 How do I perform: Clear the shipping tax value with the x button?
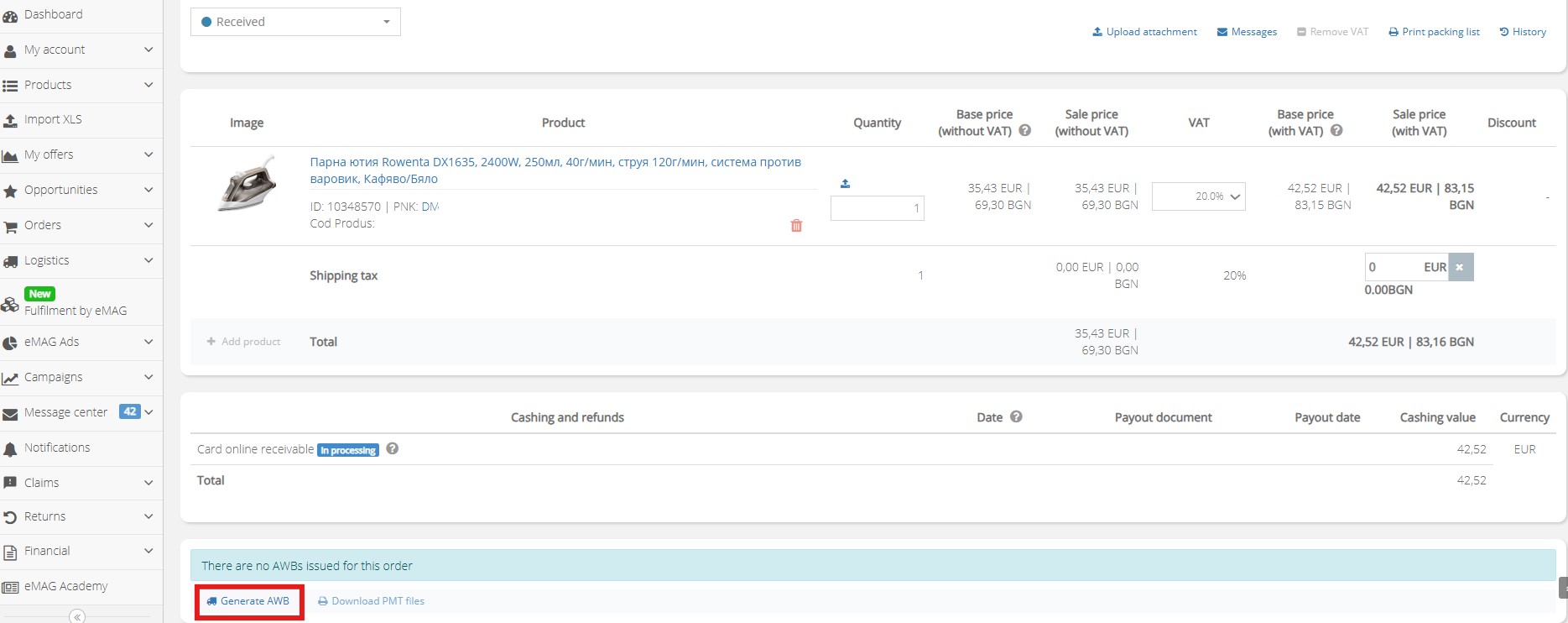pyautogui.click(x=1460, y=267)
